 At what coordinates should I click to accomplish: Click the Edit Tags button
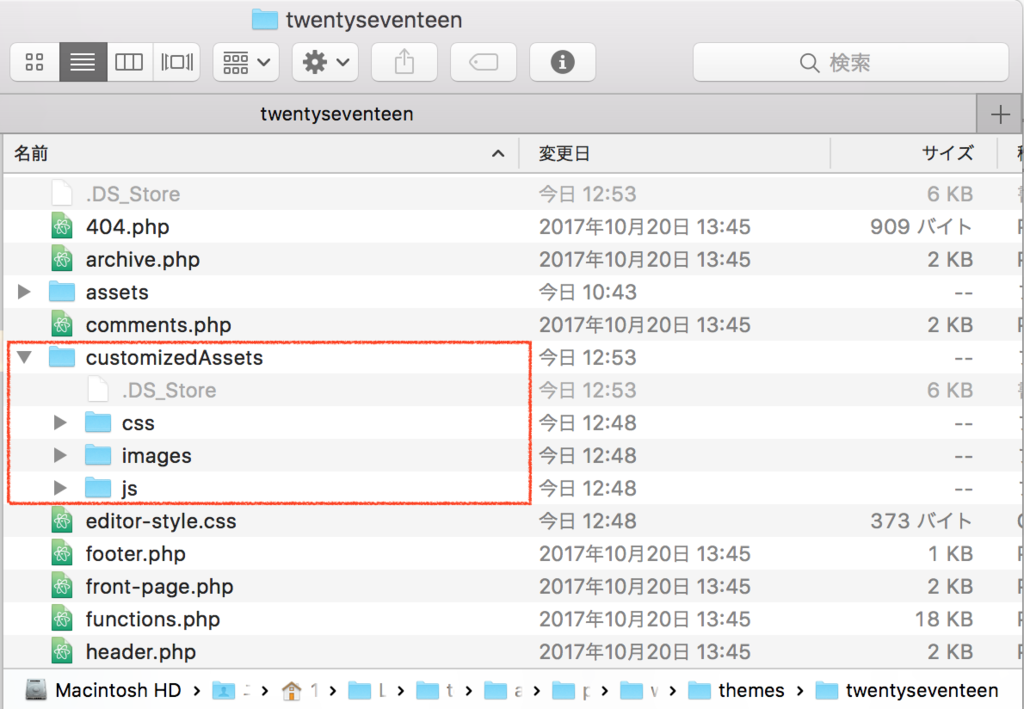click(483, 63)
